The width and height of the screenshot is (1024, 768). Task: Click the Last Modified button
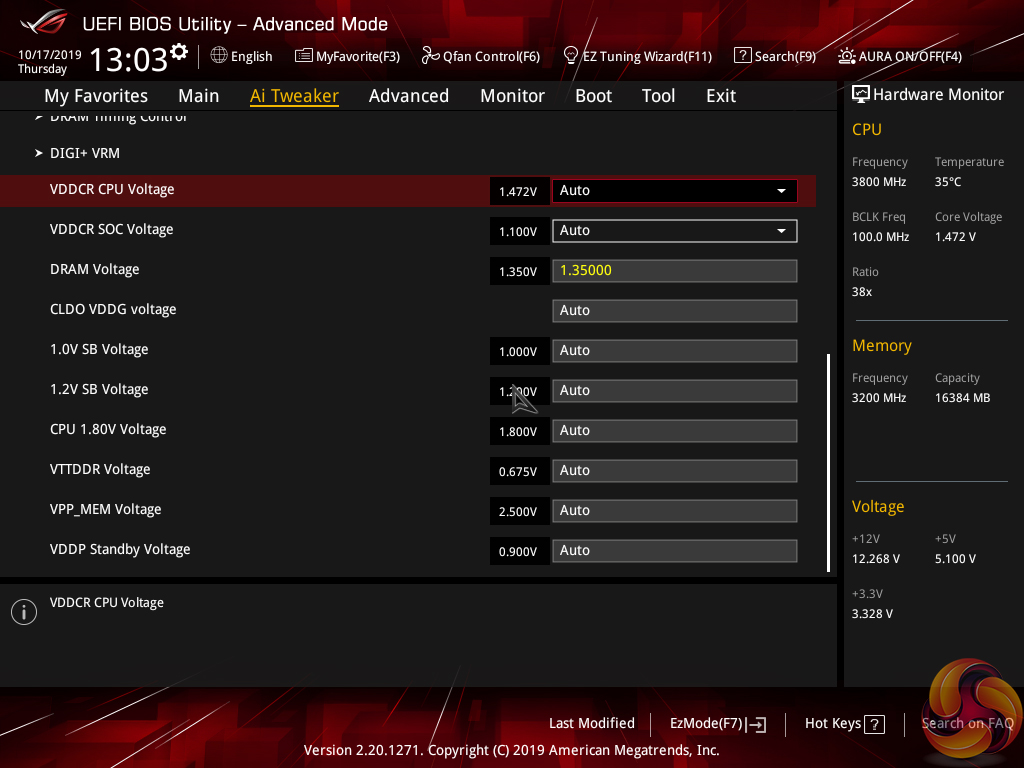tap(591, 723)
